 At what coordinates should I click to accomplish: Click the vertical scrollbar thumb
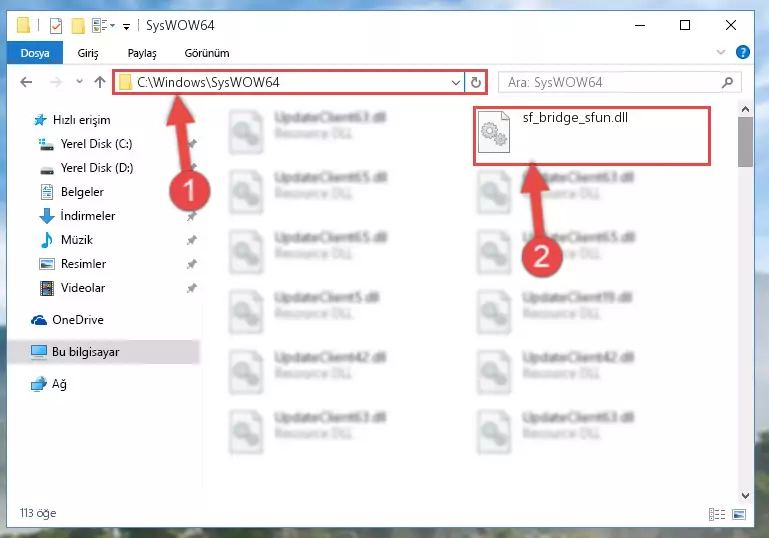coord(745,142)
